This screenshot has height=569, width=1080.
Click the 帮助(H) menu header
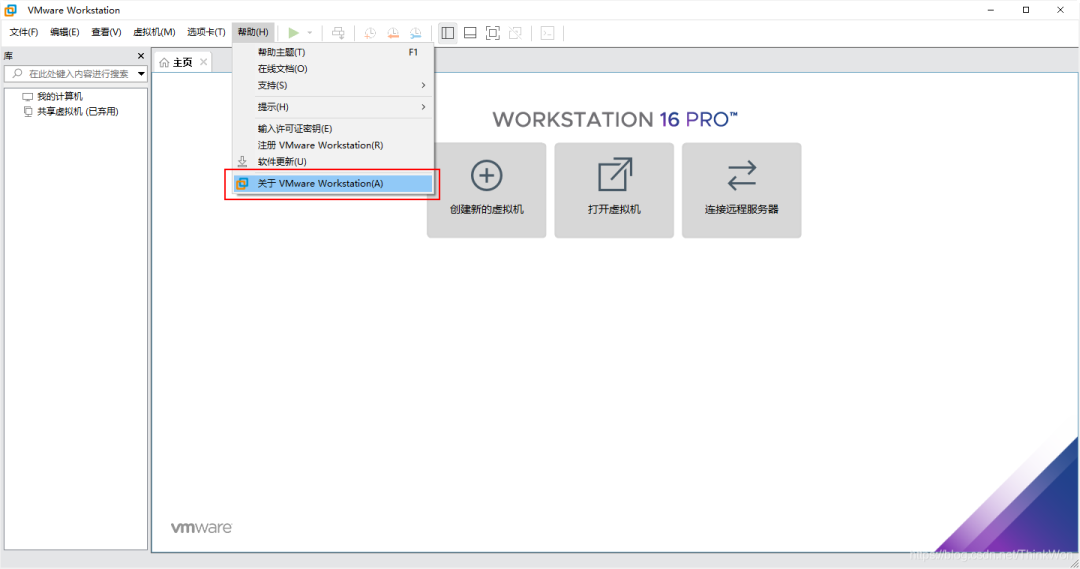click(x=253, y=32)
